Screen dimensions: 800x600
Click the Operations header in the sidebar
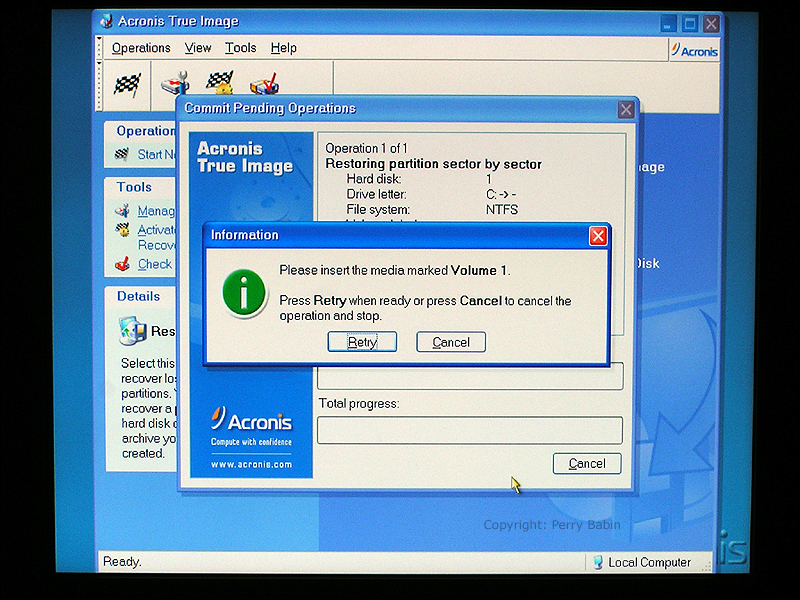(x=146, y=131)
